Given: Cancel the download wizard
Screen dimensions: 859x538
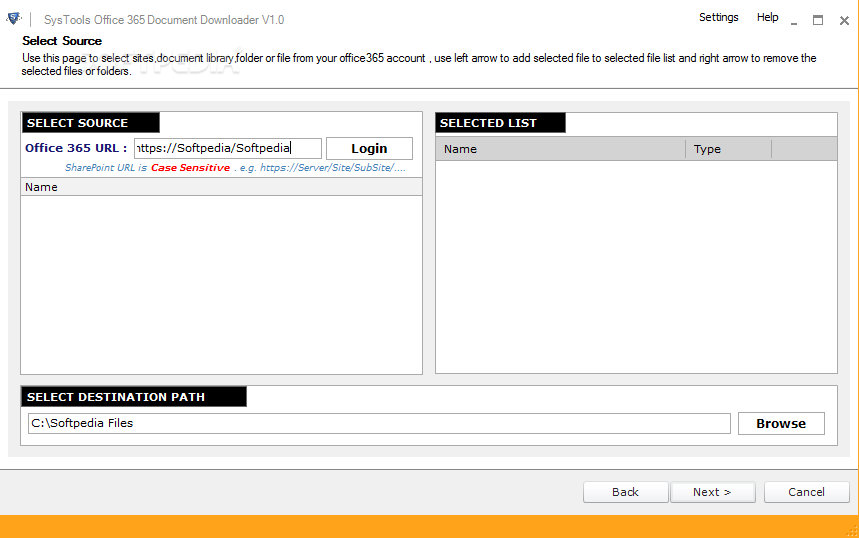Looking at the screenshot, I should (806, 492).
